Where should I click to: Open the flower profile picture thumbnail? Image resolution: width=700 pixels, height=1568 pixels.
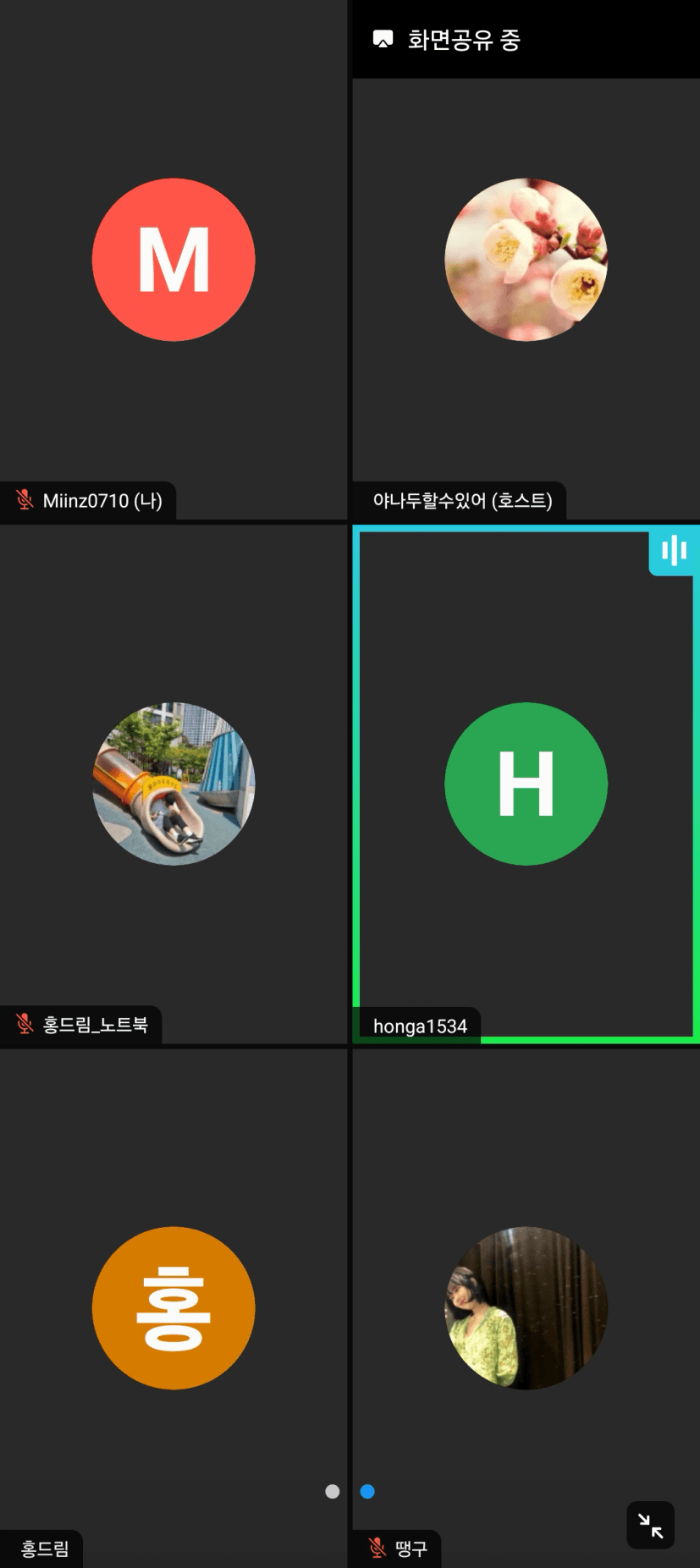point(526,260)
